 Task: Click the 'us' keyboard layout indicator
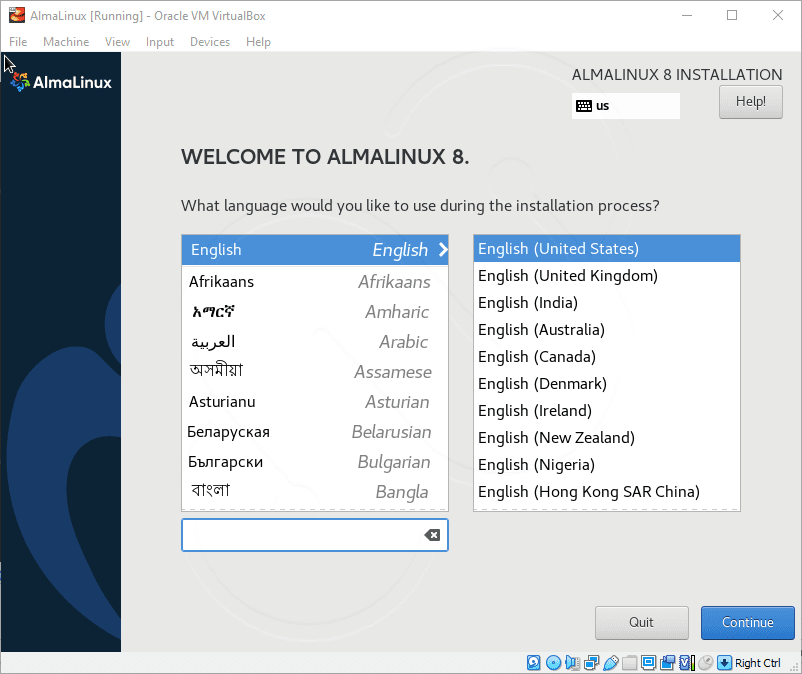(x=626, y=106)
